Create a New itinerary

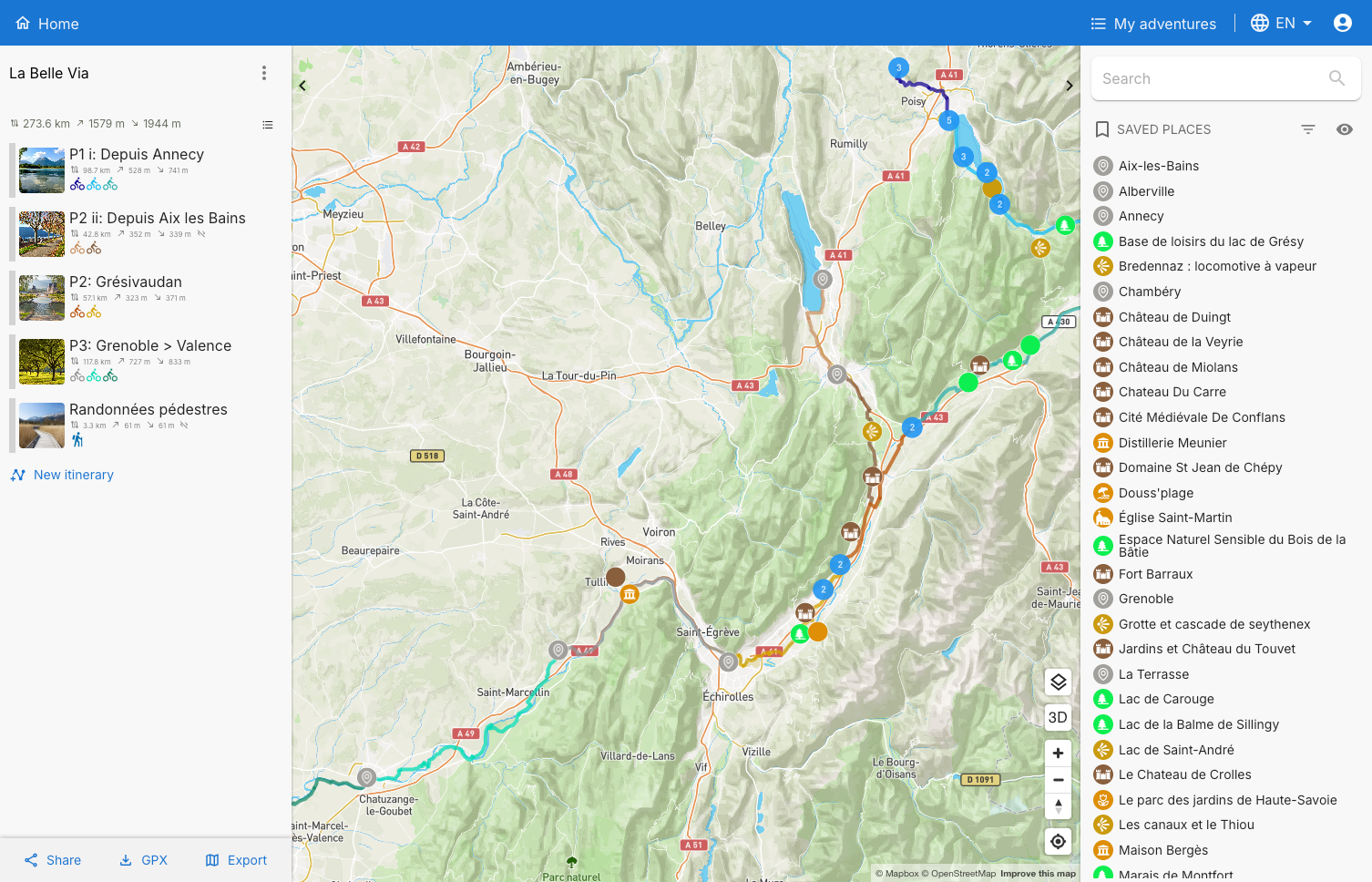[x=63, y=475]
